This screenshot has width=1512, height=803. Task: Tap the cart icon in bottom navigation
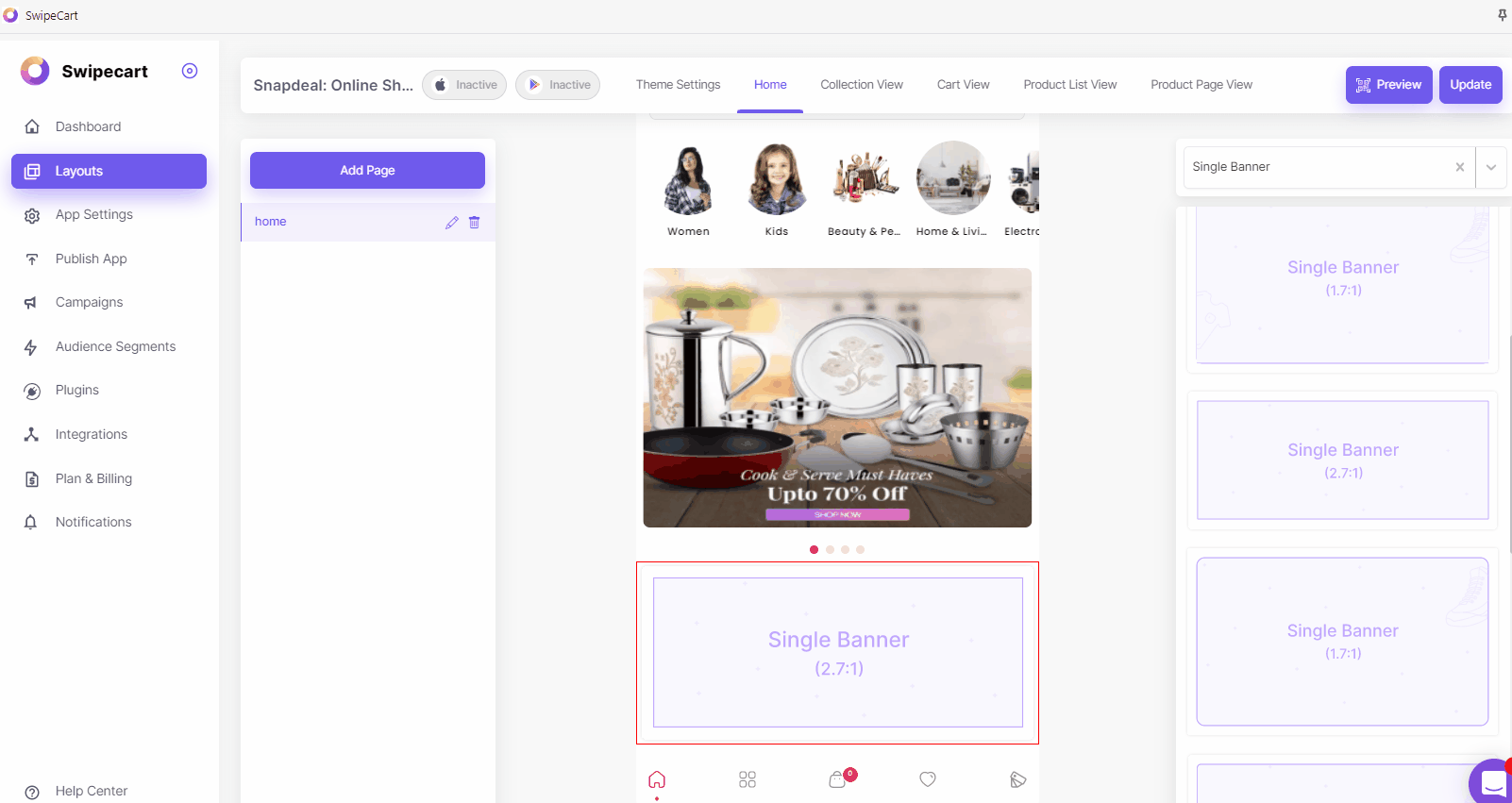tap(838, 779)
